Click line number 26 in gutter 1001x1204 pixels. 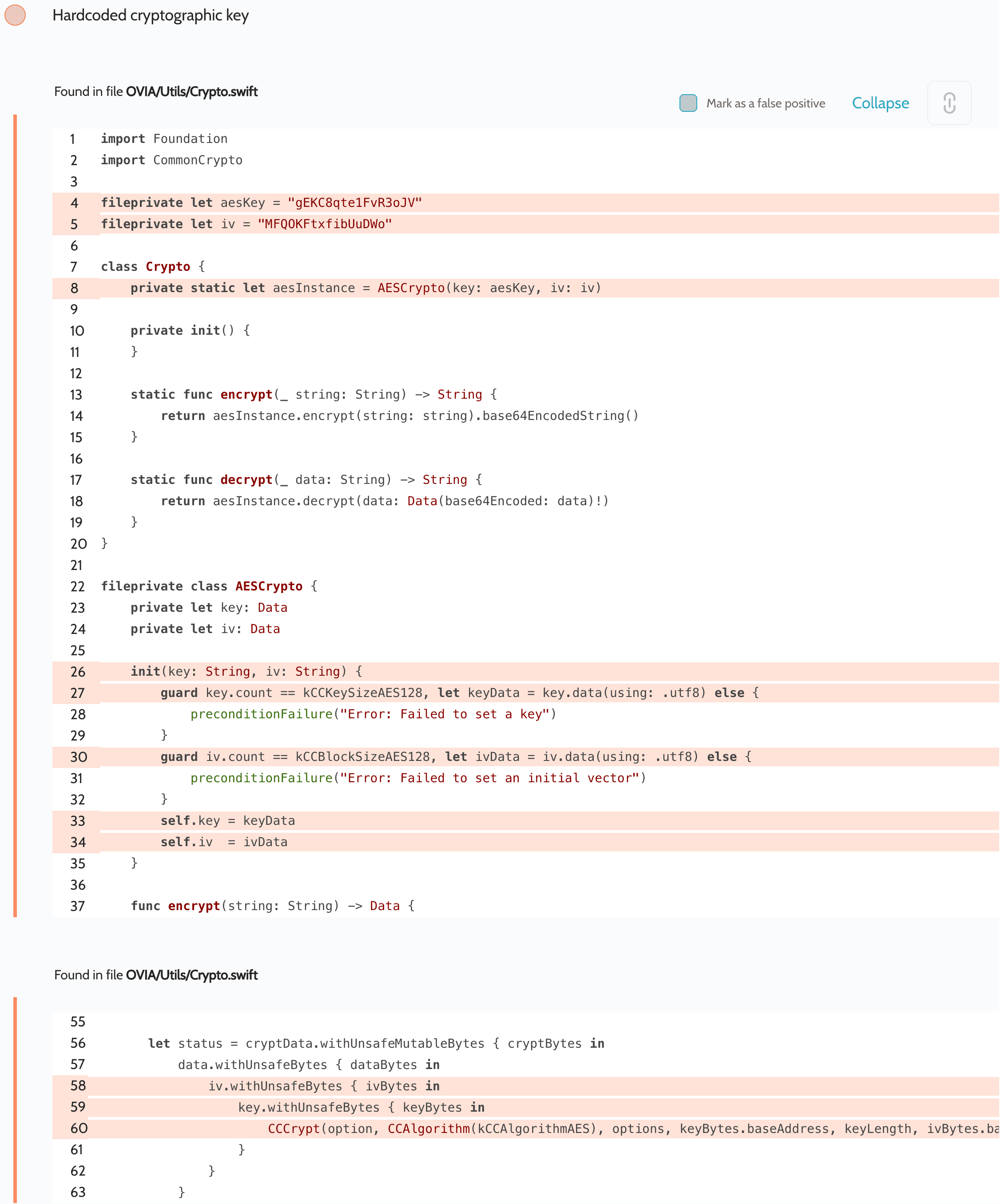pyautogui.click(x=77, y=672)
